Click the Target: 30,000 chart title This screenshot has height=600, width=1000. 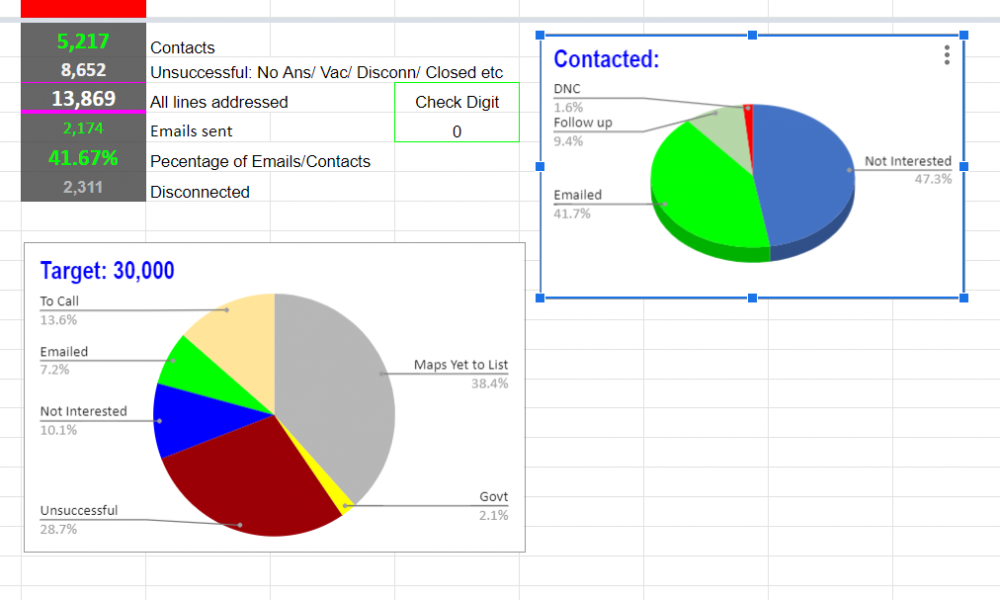point(107,271)
